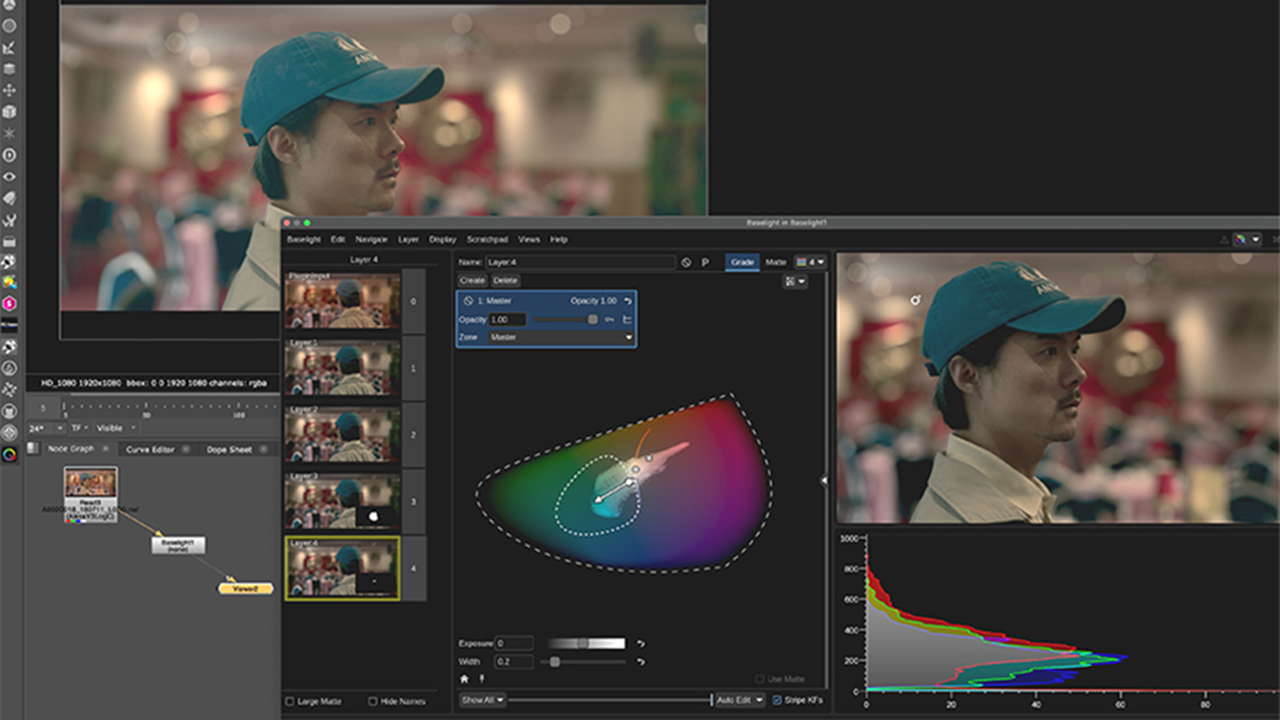Disable the Stripe KFs checkbox

tap(776, 701)
